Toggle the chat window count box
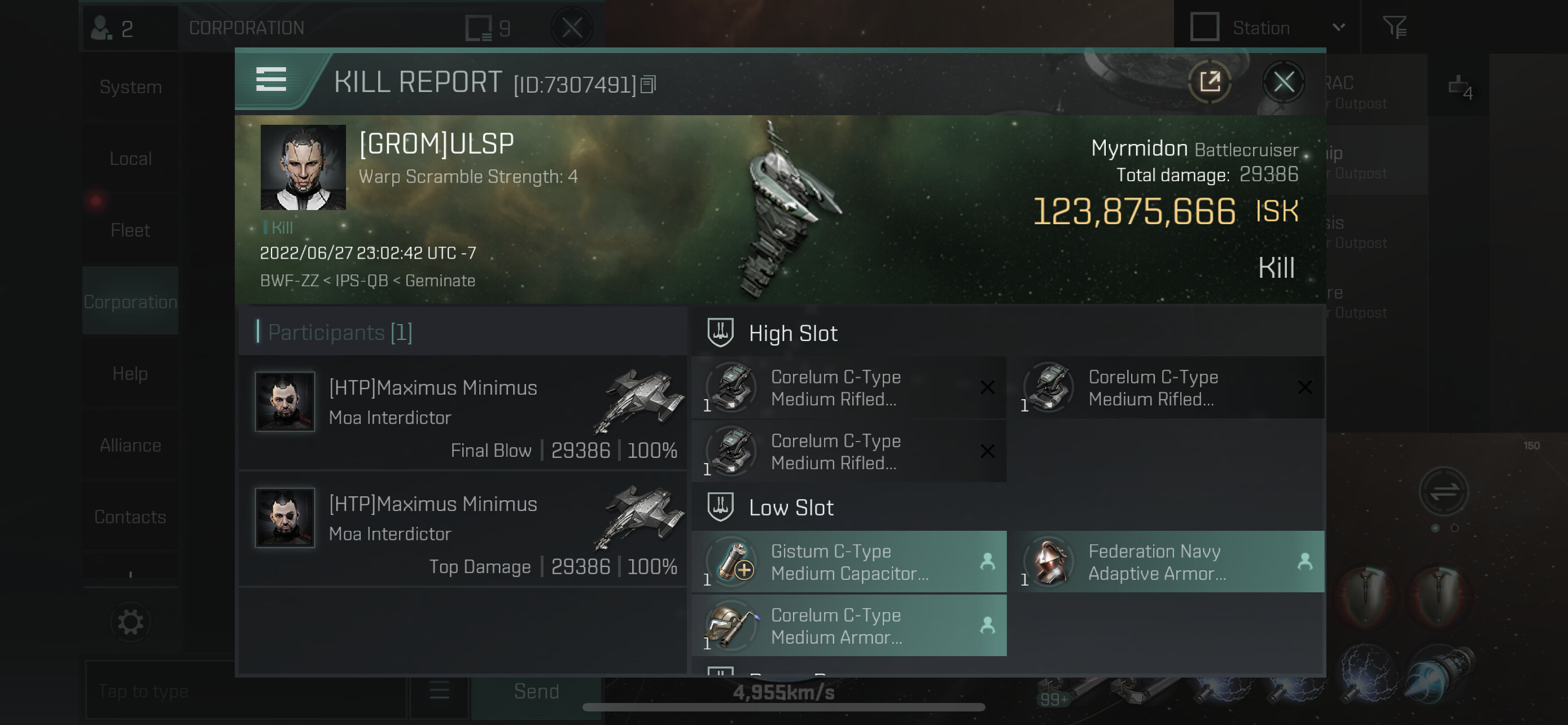Screen dimensions: 1568x725 (x=479, y=28)
